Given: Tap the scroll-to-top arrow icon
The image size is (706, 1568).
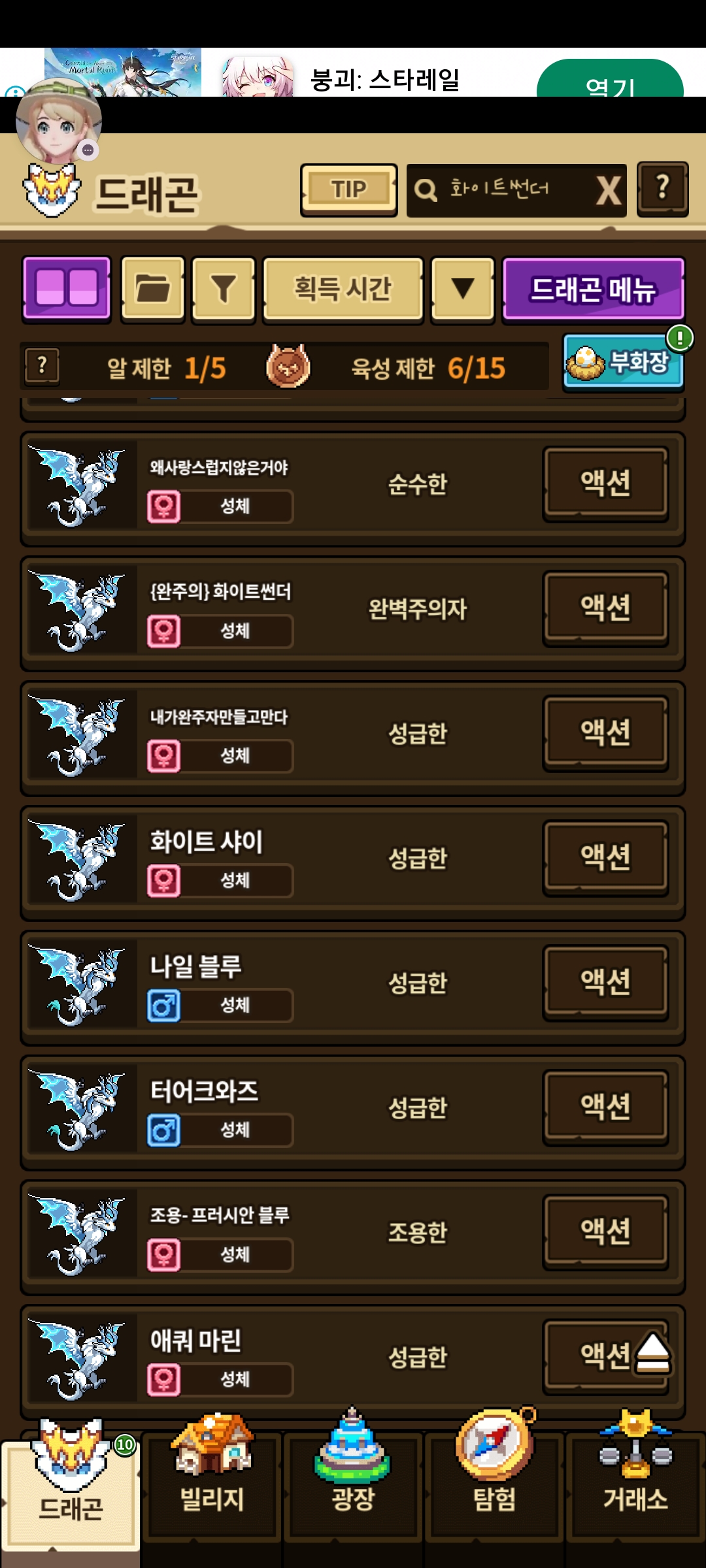Looking at the screenshot, I should [652, 1353].
